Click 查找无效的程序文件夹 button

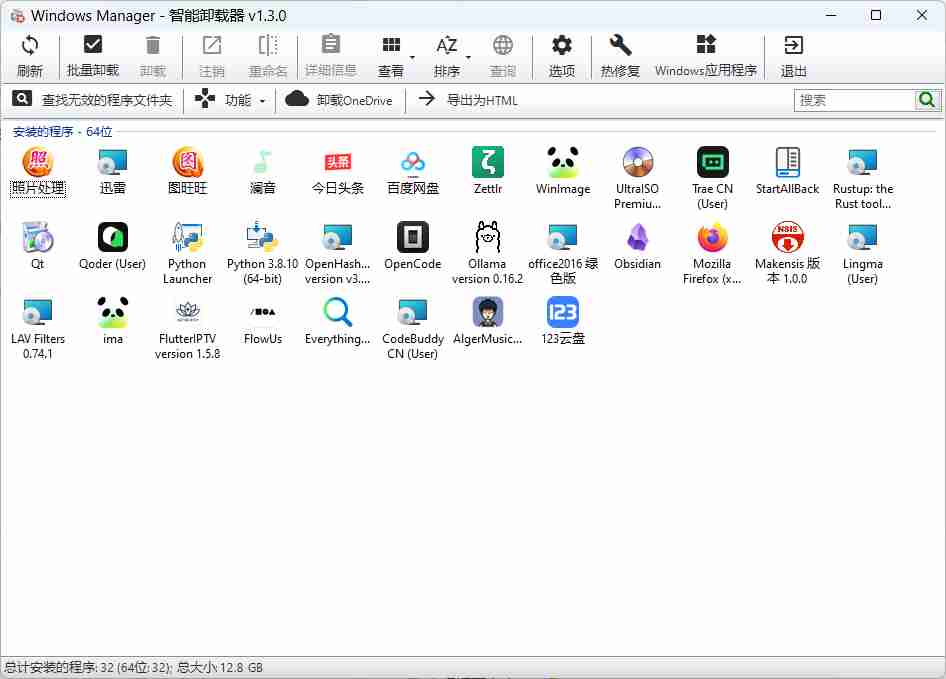[93, 100]
